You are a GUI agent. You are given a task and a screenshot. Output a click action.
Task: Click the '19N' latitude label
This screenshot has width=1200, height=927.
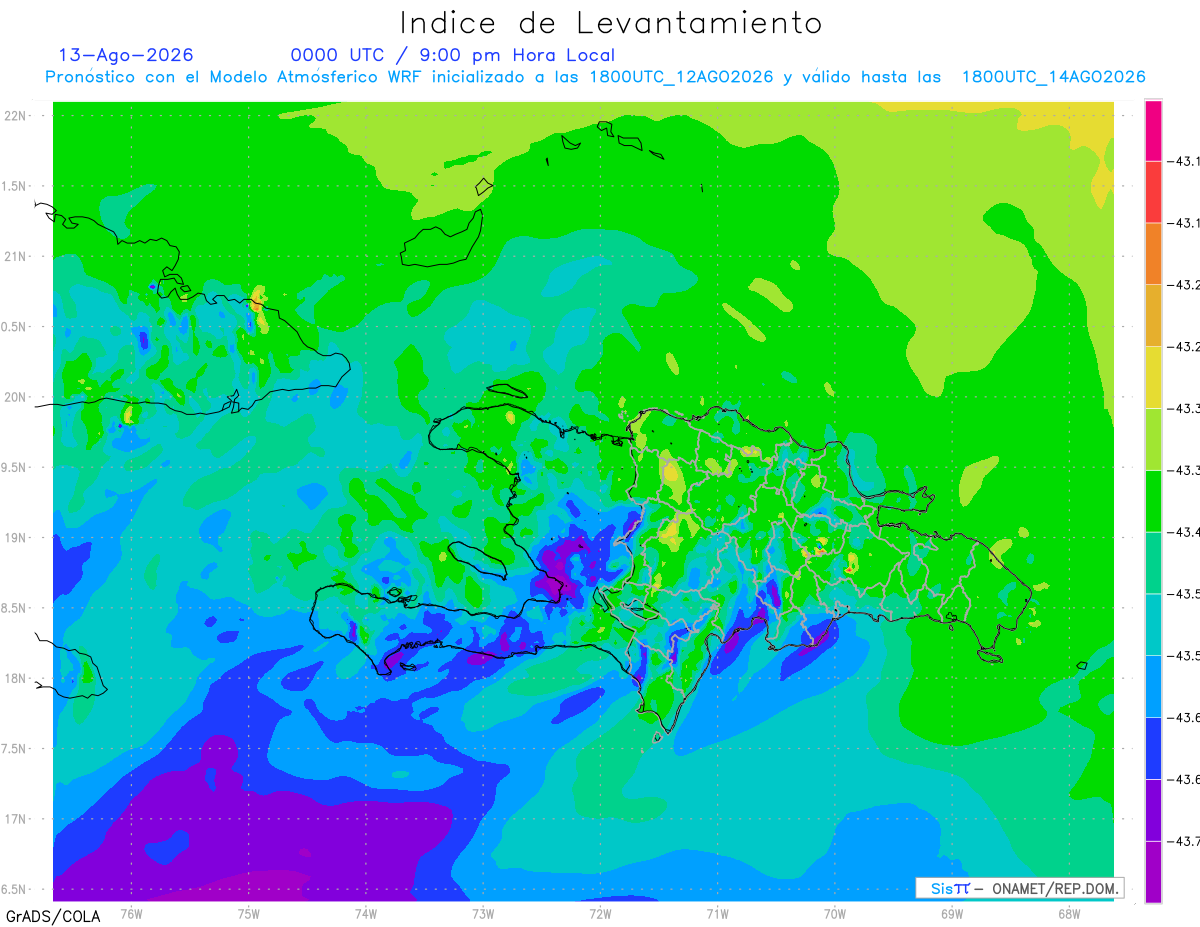[x=16, y=538]
